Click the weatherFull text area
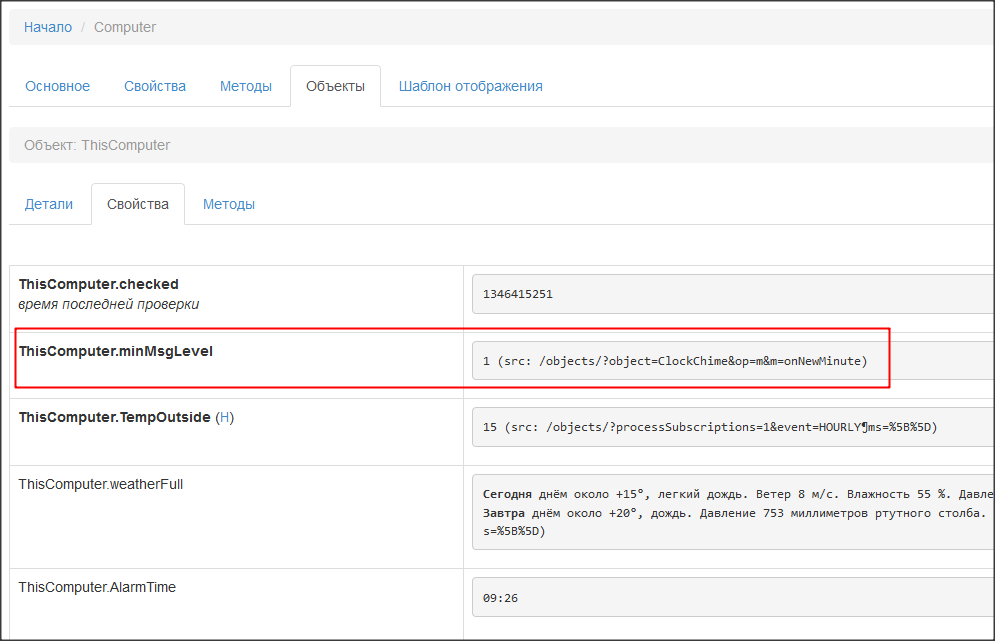 click(x=730, y=512)
